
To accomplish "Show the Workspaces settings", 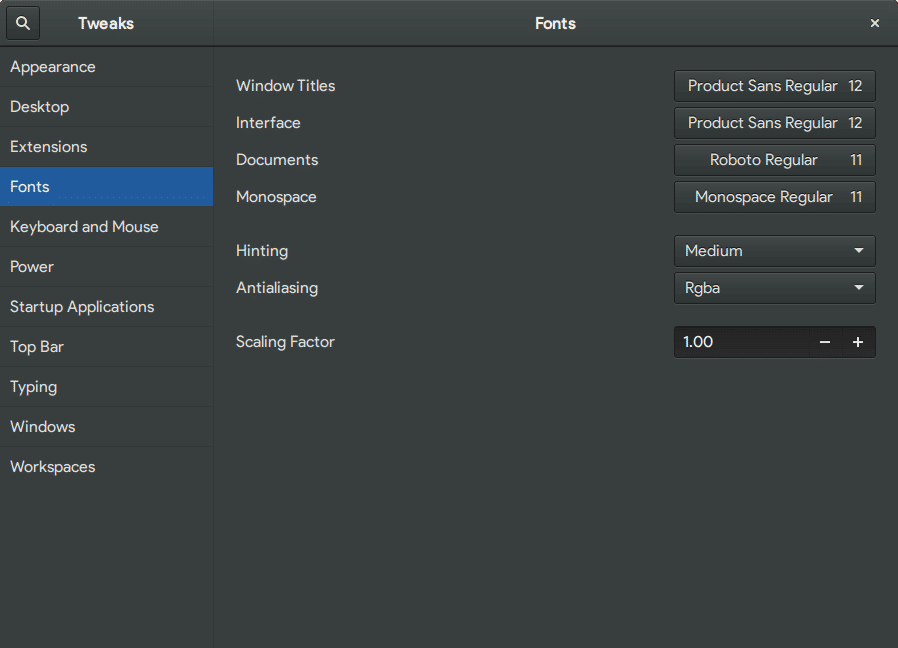I will pos(53,467).
